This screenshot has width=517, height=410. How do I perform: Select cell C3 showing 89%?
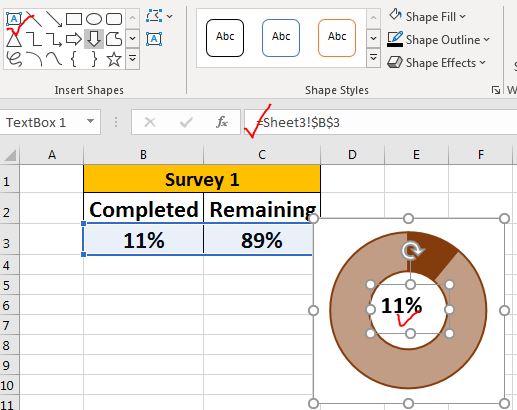(262, 240)
